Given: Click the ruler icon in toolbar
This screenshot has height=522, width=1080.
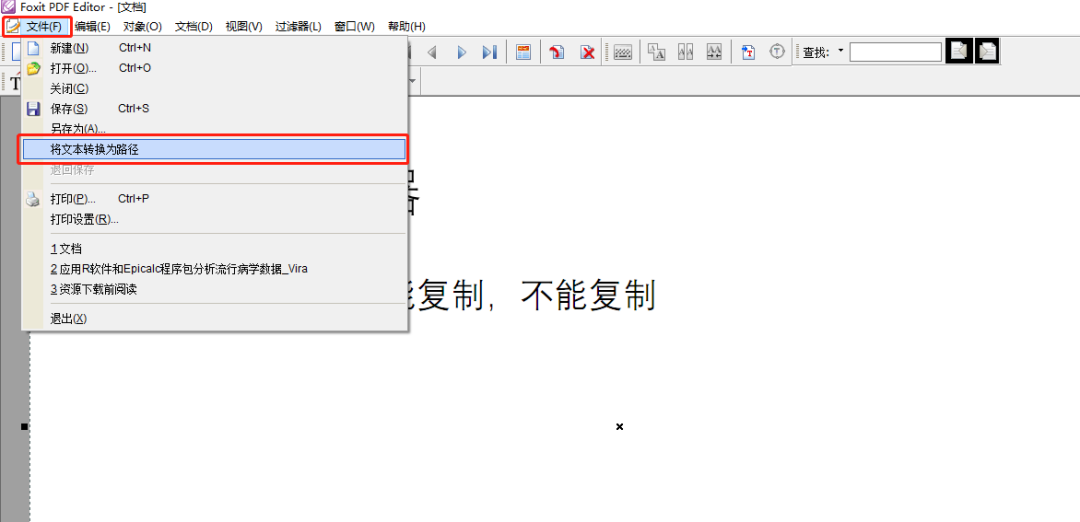Looking at the screenshot, I should pyautogui.click(x=623, y=52).
